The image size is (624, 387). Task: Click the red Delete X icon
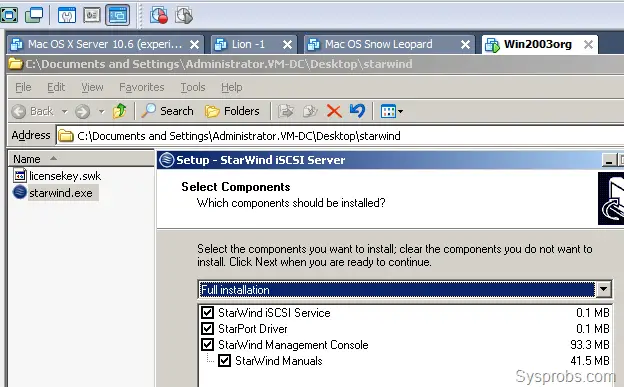click(334, 111)
